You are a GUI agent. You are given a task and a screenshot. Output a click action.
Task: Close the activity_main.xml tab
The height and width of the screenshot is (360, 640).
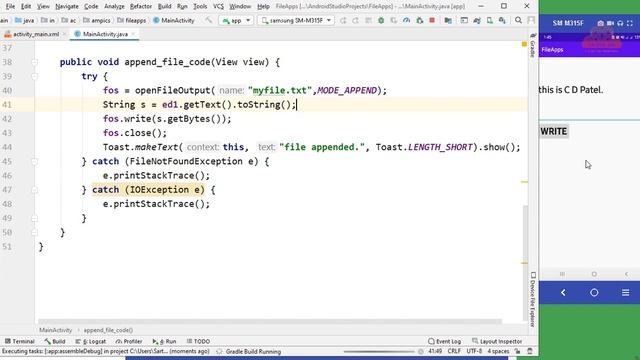[64, 34]
